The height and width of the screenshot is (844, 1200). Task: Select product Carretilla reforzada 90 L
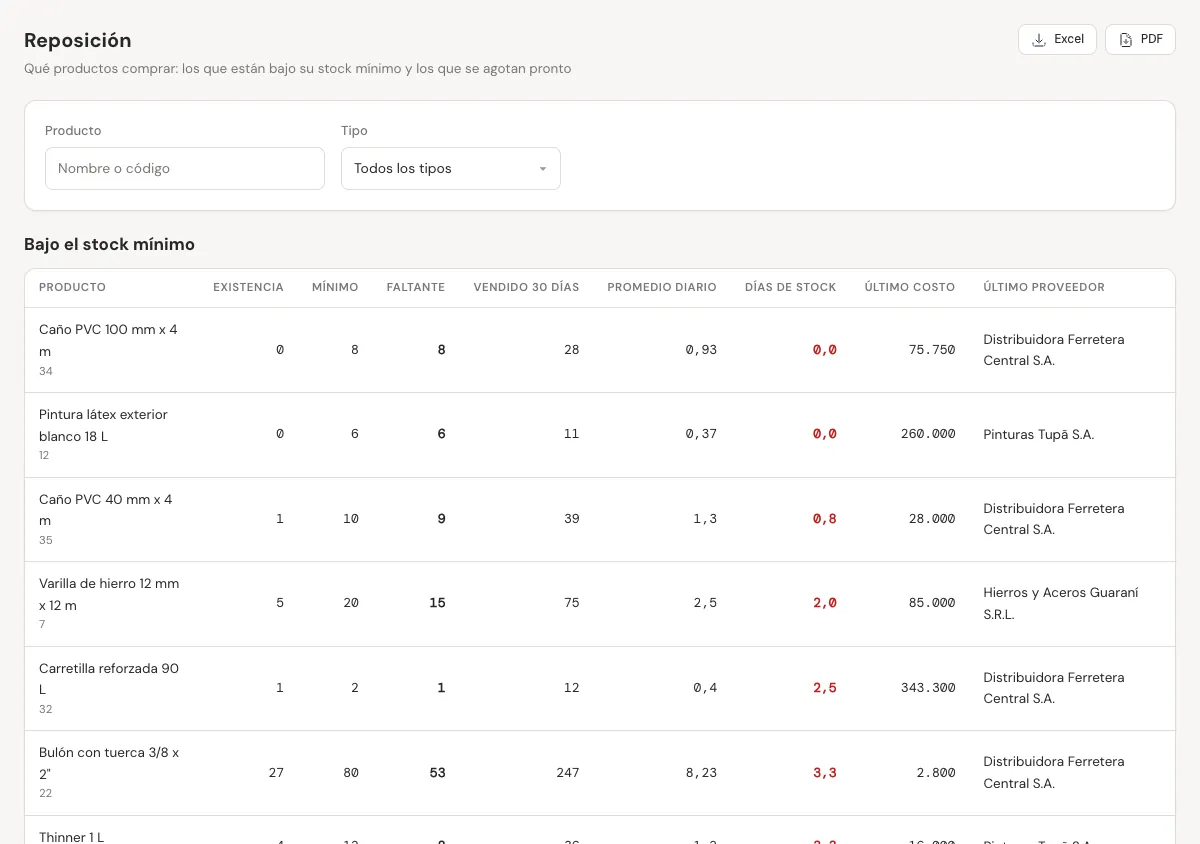109,678
